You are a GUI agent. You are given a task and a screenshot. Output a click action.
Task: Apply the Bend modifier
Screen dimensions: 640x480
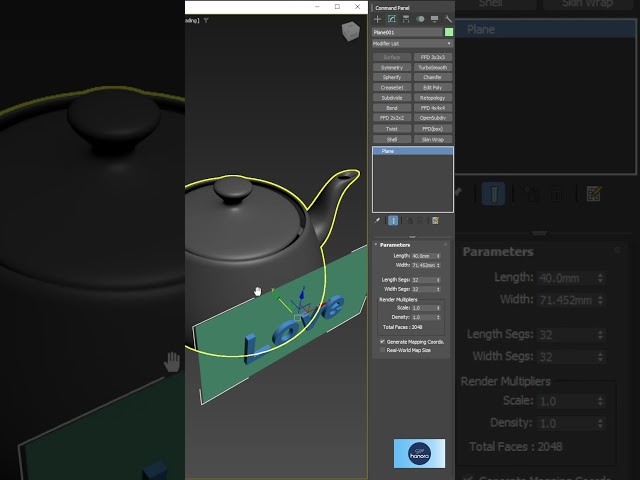pyautogui.click(x=392, y=108)
